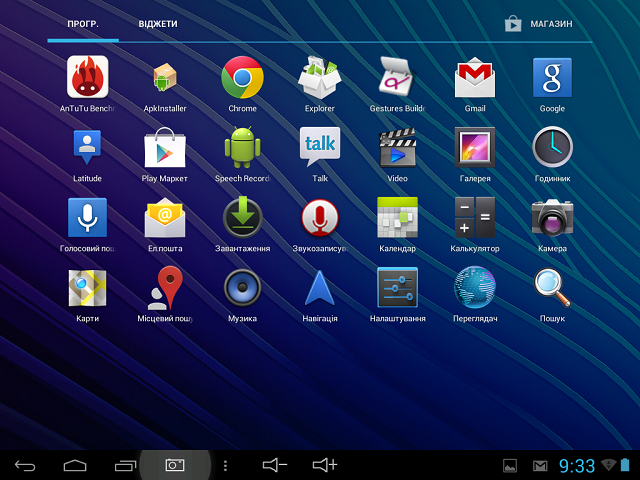The width and height of the screenshot is (640, 480).
Task: Open the Explorer file manager
Action: (x=320, y=78)
